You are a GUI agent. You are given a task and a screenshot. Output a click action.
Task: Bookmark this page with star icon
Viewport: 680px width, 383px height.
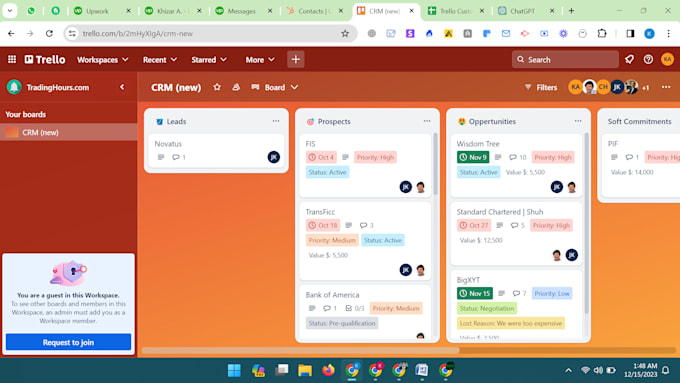[345, 33]
